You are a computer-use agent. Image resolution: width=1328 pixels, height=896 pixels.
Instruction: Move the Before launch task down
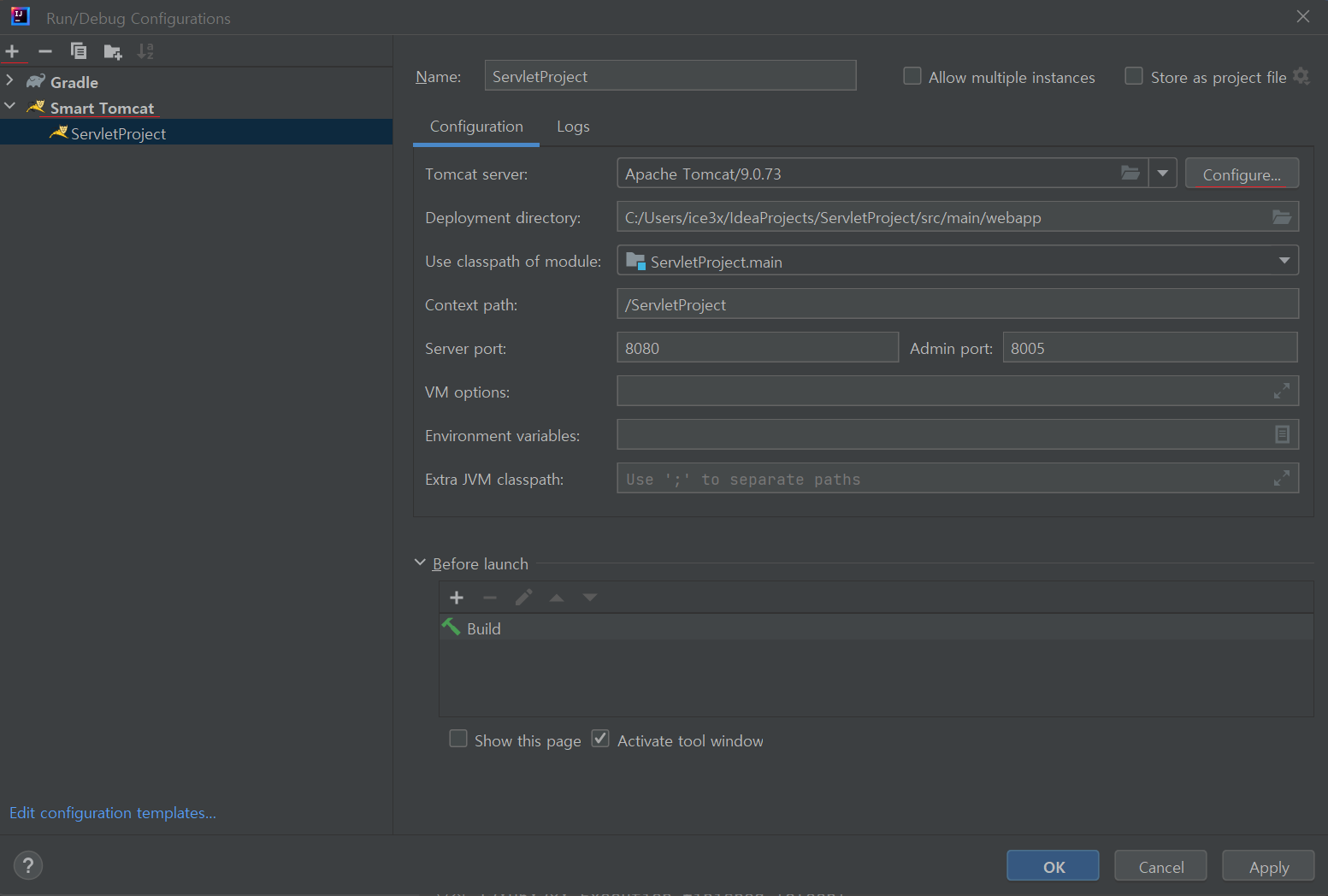[x=590, y=598]
